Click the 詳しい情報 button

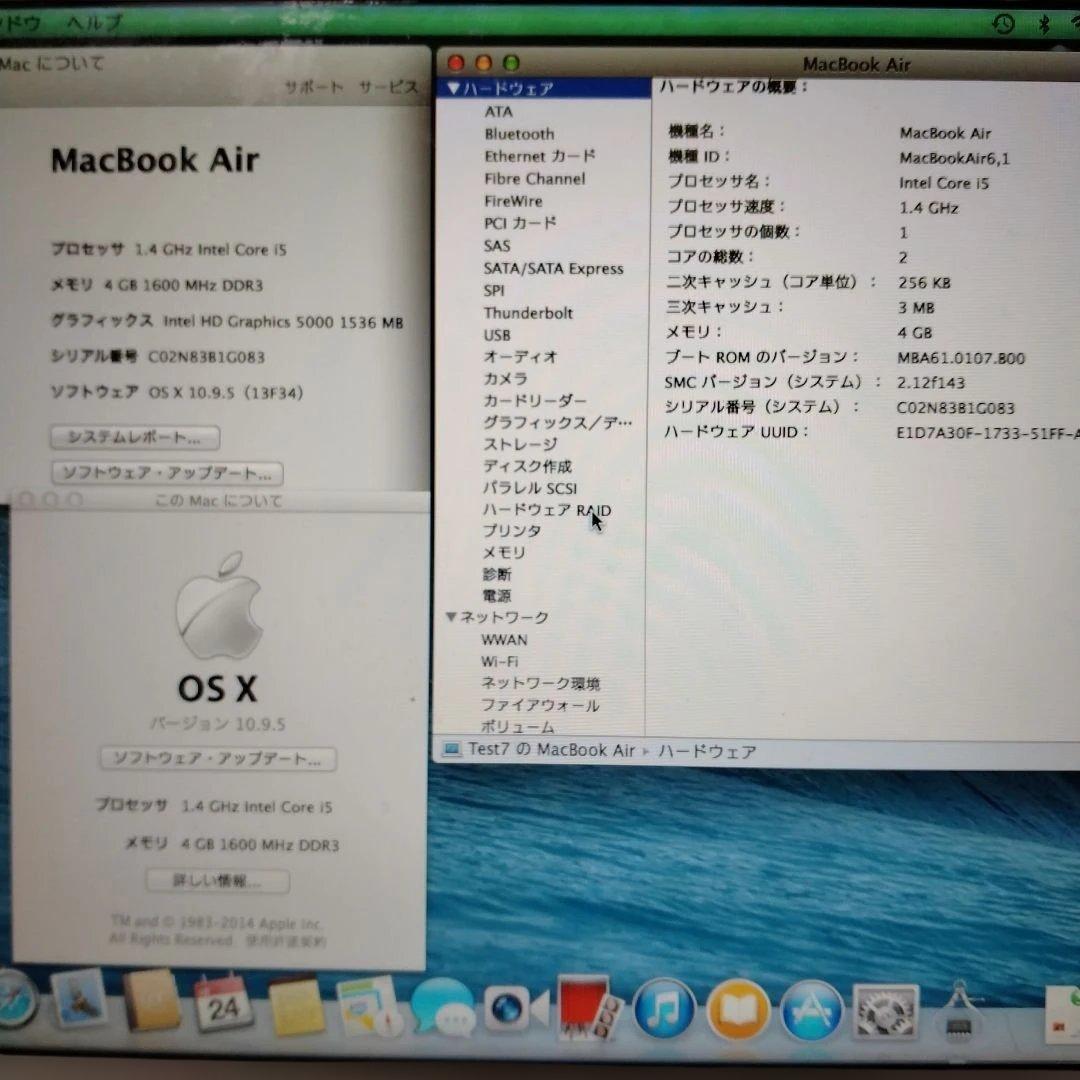(x=217, y=881)
